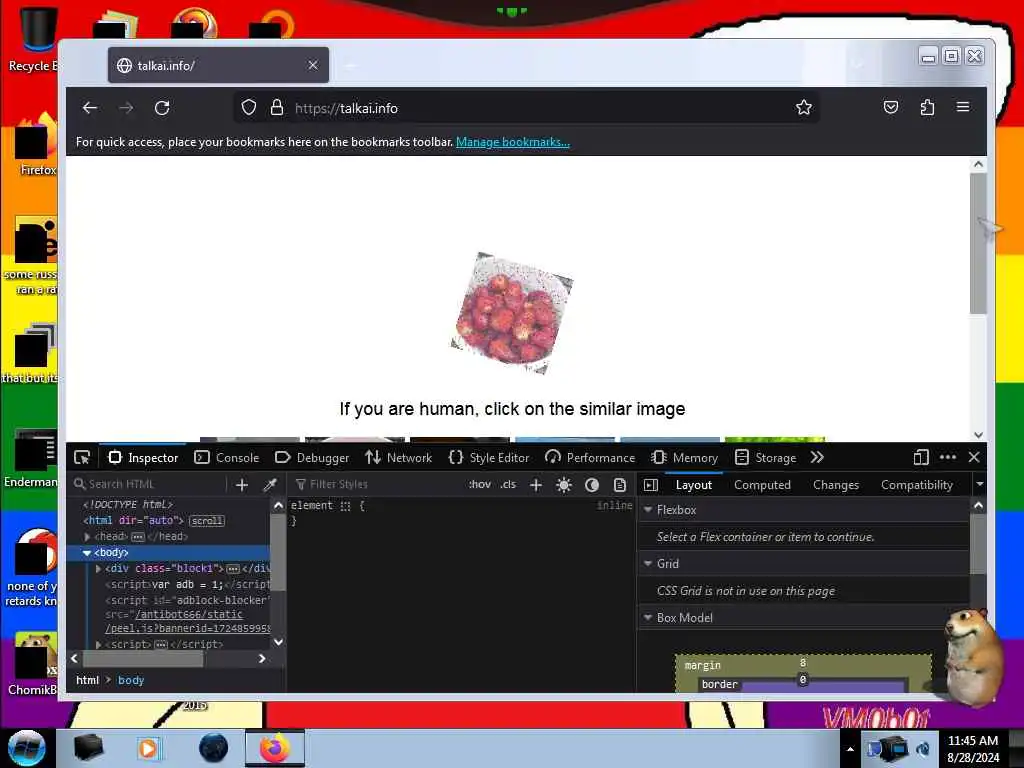Open the Storage tab

(x=765, y=457)
